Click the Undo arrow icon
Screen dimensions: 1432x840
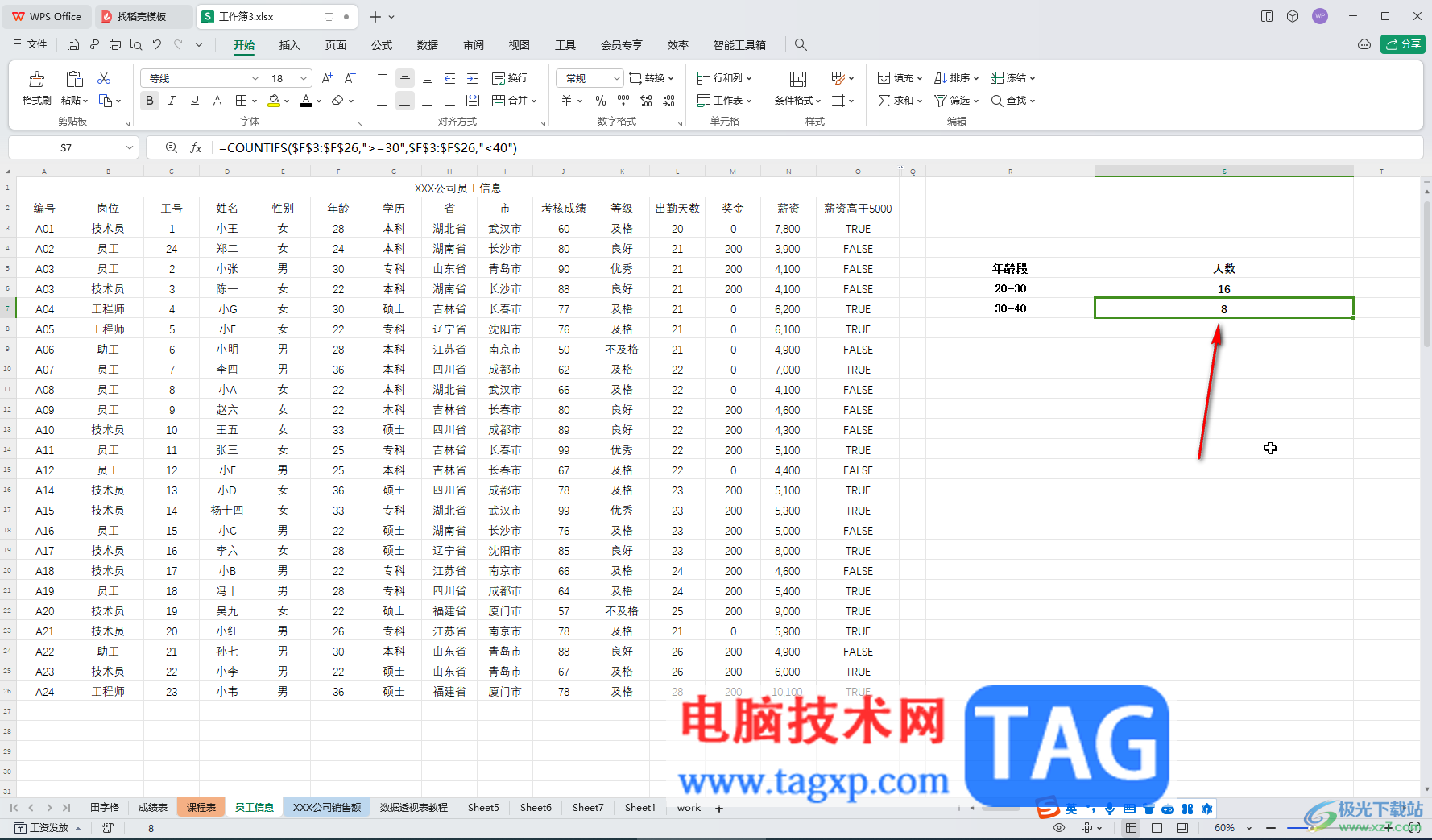click(157, 44)
